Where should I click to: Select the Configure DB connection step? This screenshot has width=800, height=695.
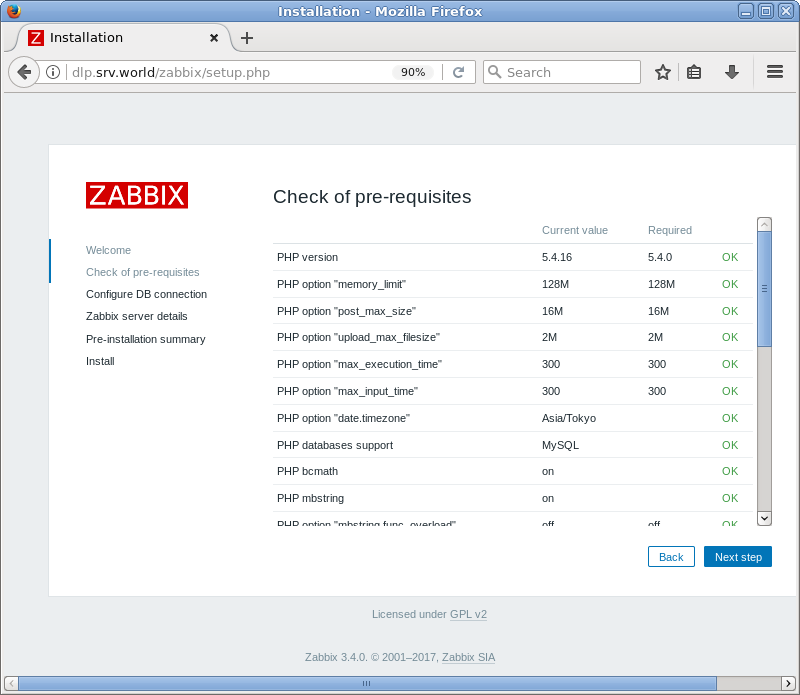tap(146, 294)
